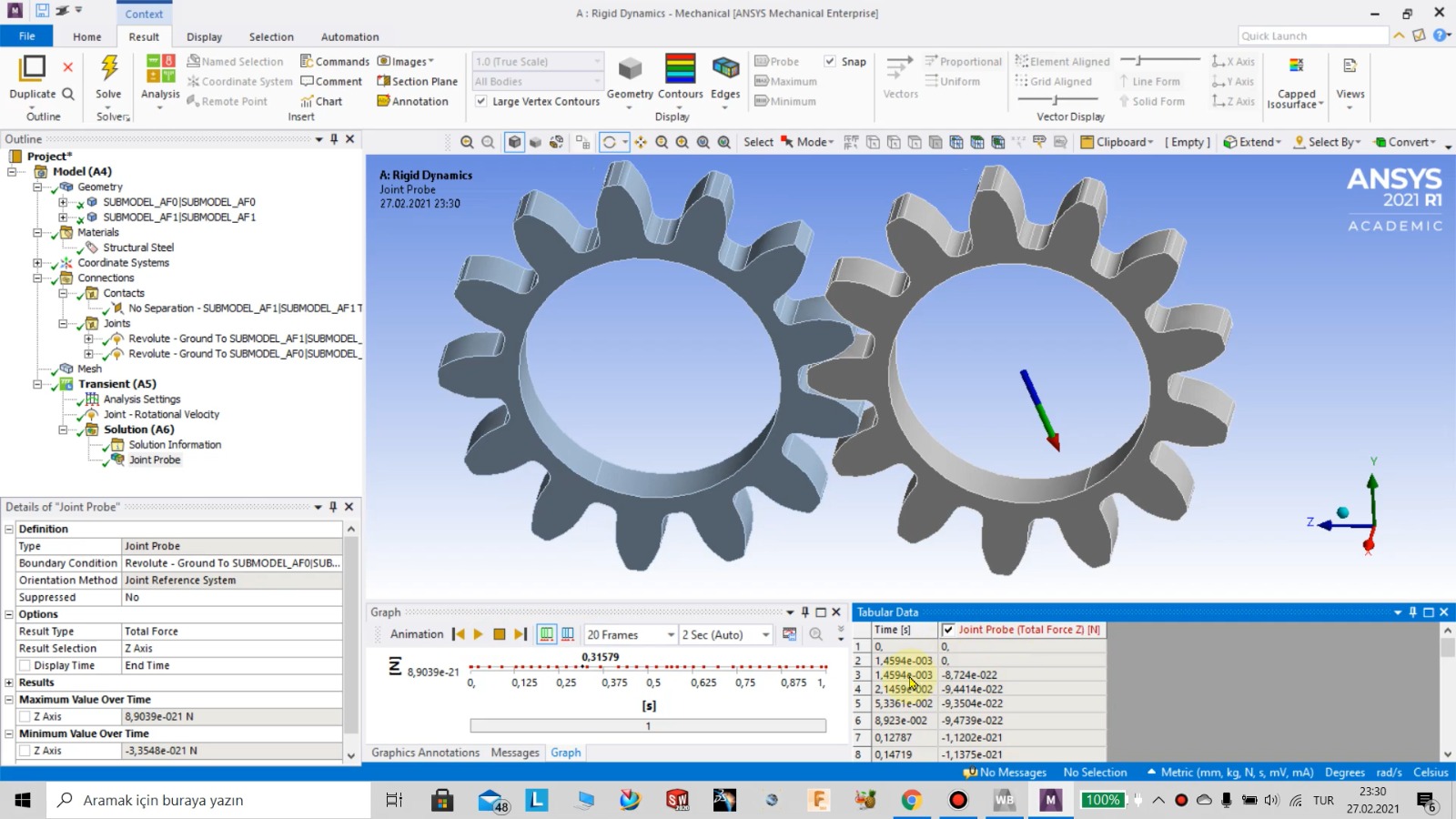Screen dimensions: 1456x819
Task: Pin the Outline panel
Action: click(334, 139)
